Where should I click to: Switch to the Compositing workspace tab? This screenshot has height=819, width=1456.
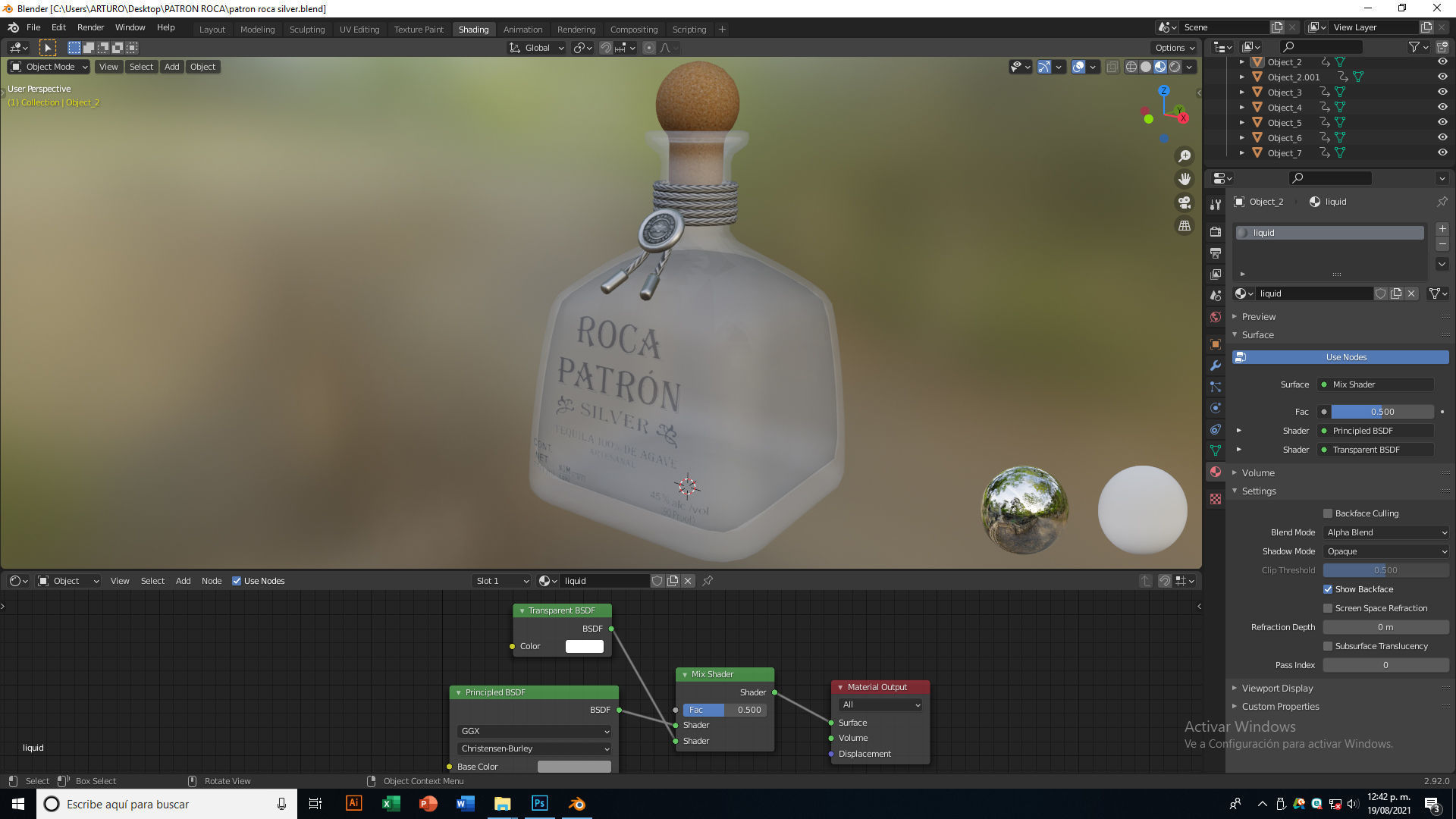click(x=634, y=30)
